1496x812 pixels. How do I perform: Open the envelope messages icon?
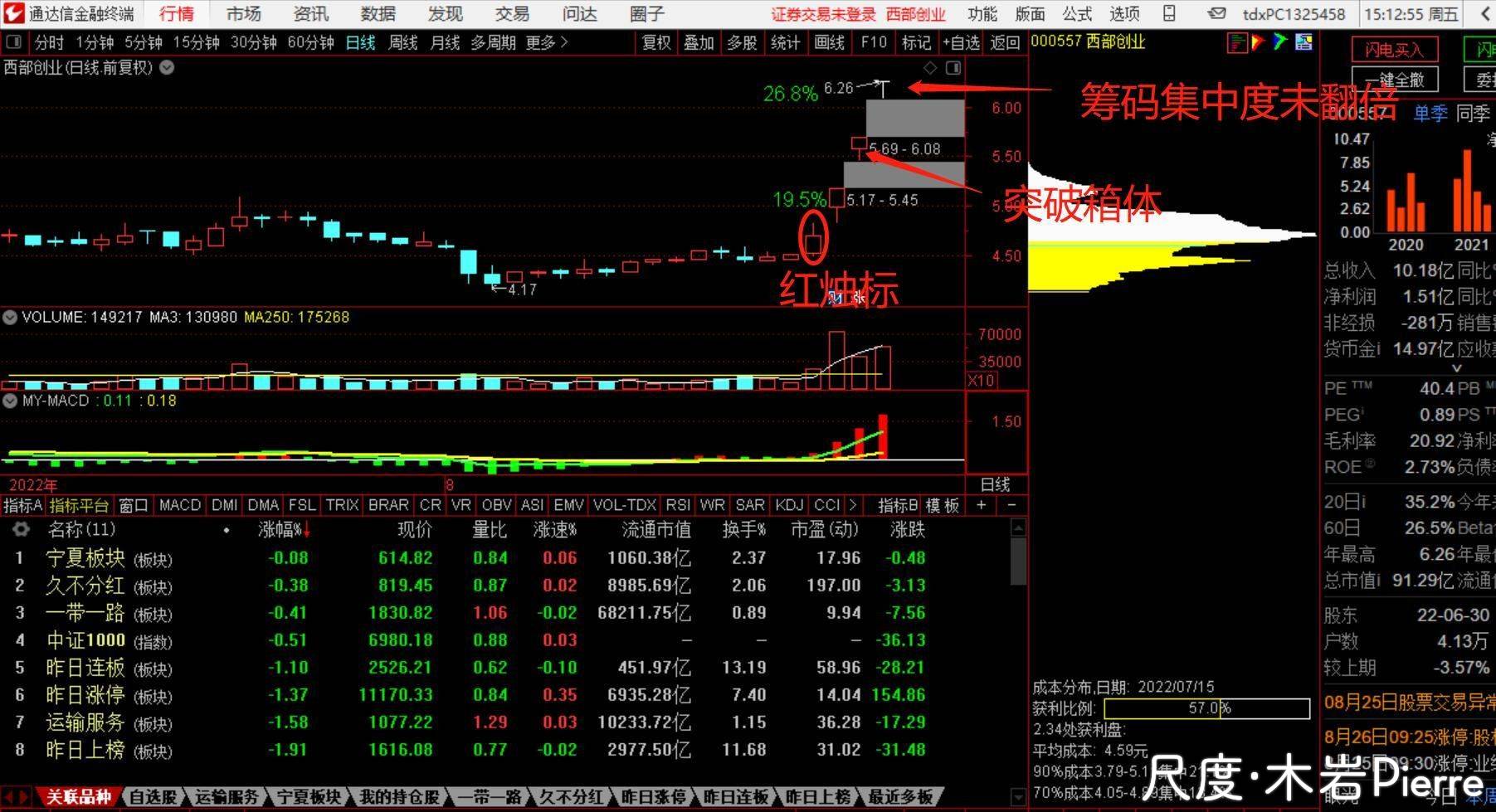[1216, 13]
